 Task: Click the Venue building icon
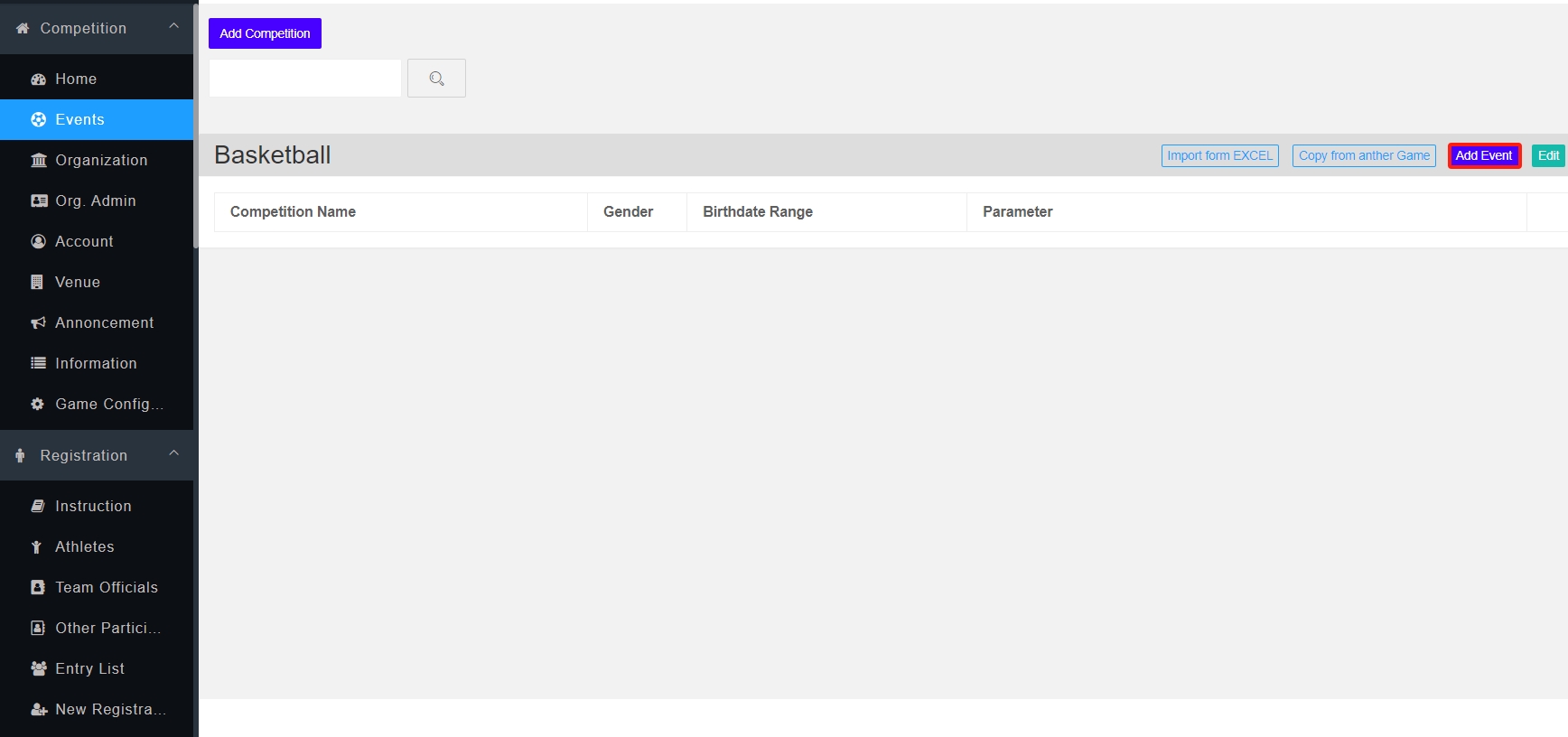point(37,282)
